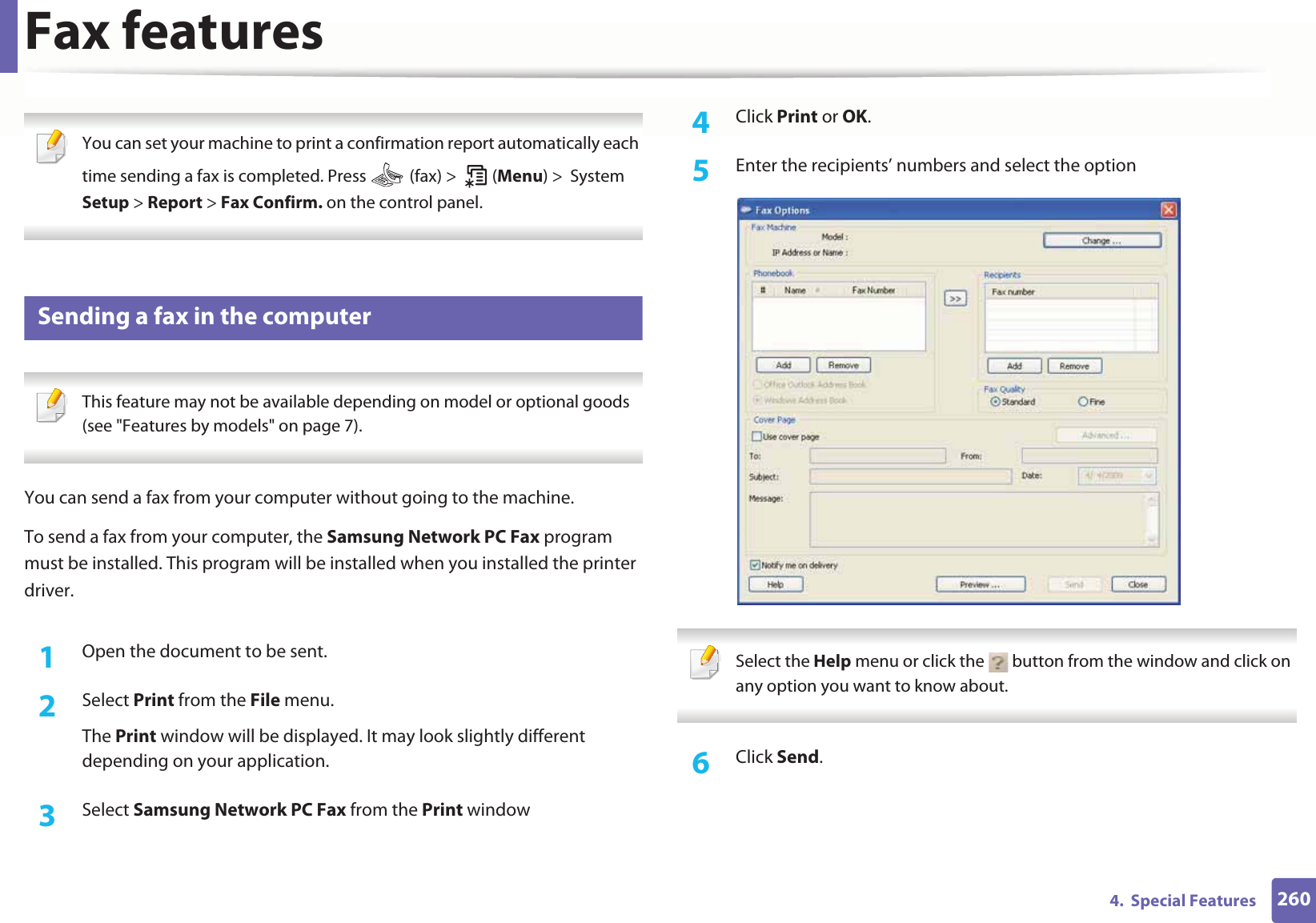Click the page number 260
Viewport: 1316px width, 923px height.
pyautogui.click(x=1294, y=899)
